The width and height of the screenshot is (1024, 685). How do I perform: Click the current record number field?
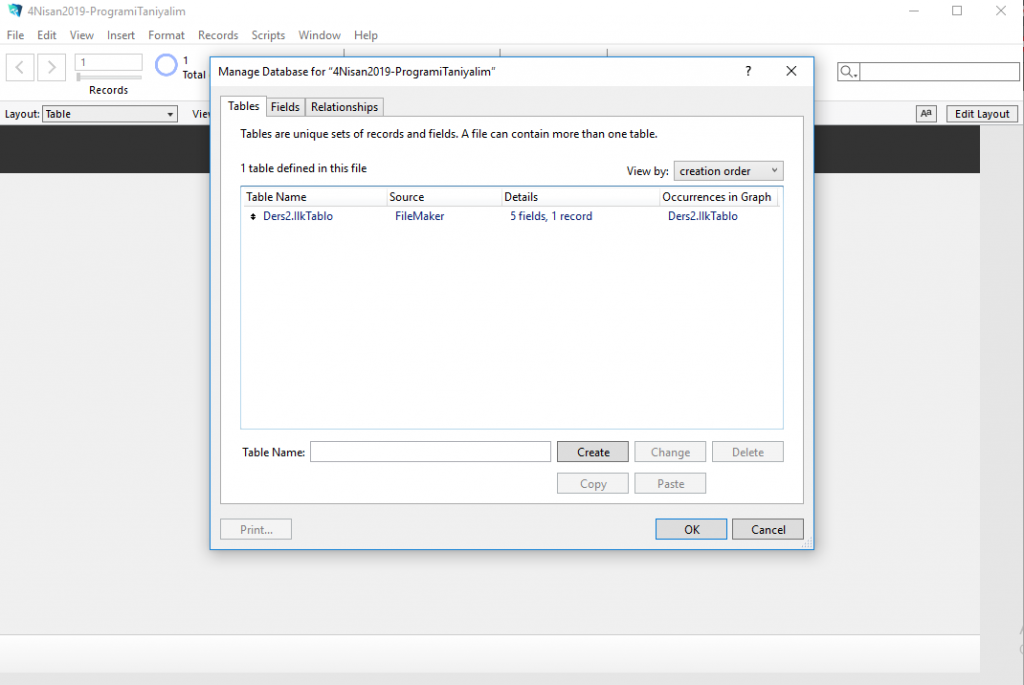pos(108,62)
